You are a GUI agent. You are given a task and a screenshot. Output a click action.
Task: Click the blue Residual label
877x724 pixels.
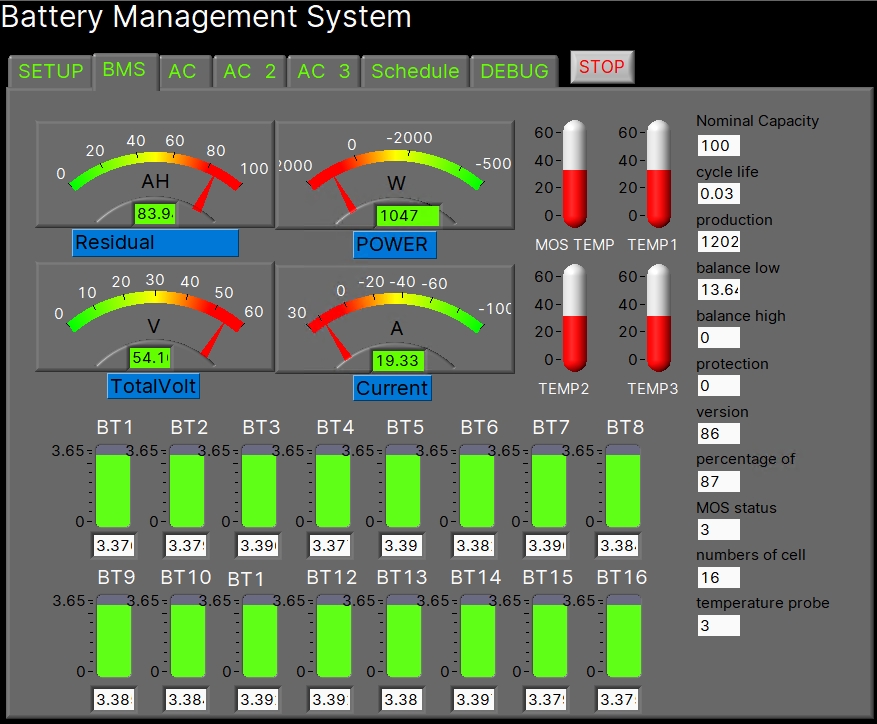155,242
